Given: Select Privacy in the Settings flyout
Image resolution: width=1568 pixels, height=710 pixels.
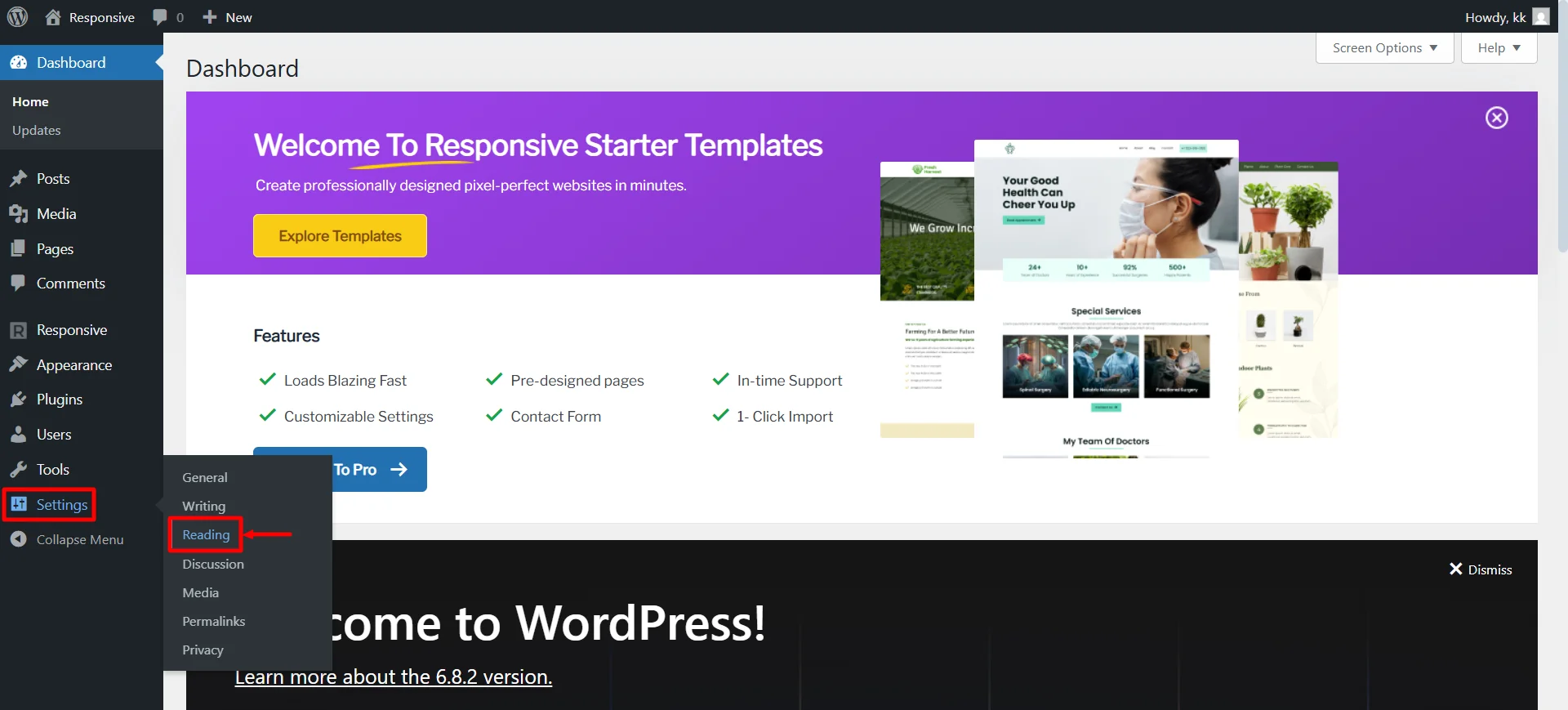Looking at the screenshot, I should click(203, 650).
